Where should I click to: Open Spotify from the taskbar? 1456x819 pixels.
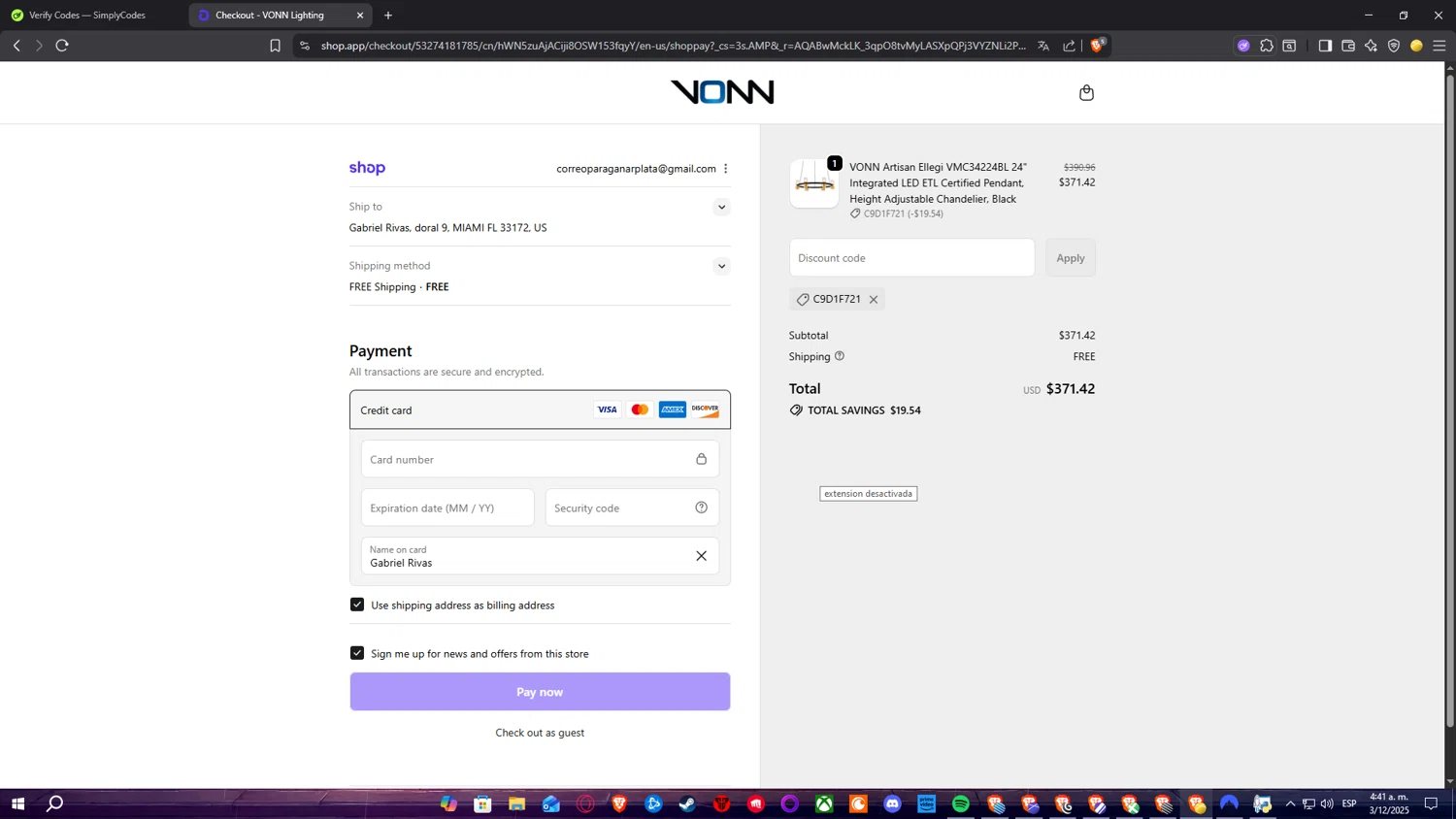click(x=961, y=803)
